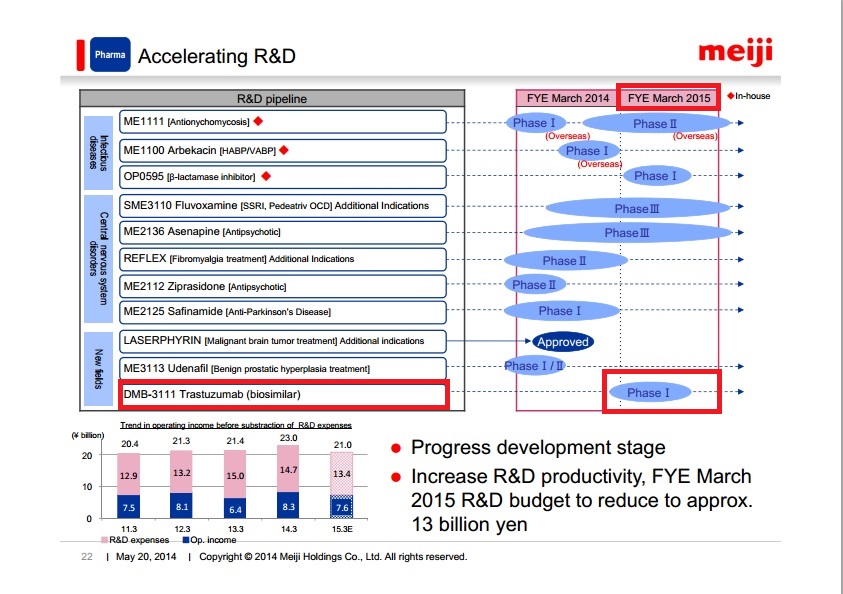Click the Phase I / II oval for ME3113 Udenafil
843x594 pixels.
click(x=534, y=366)
